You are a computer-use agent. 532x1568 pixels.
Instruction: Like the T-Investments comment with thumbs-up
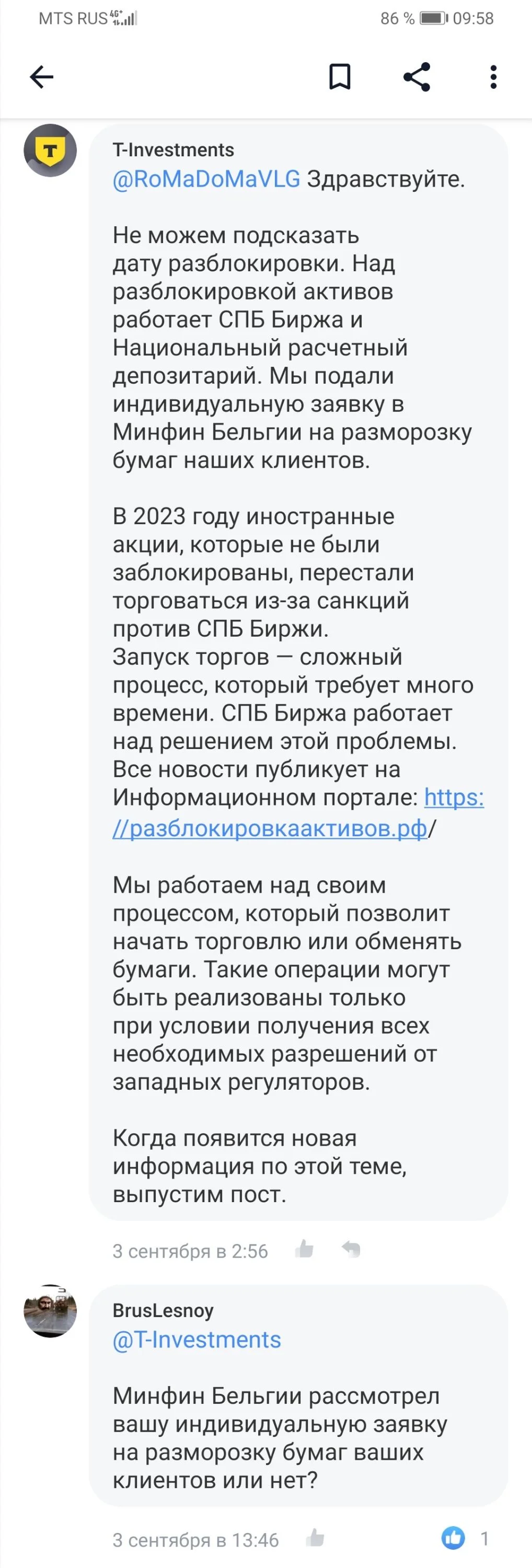(304, 1250)
